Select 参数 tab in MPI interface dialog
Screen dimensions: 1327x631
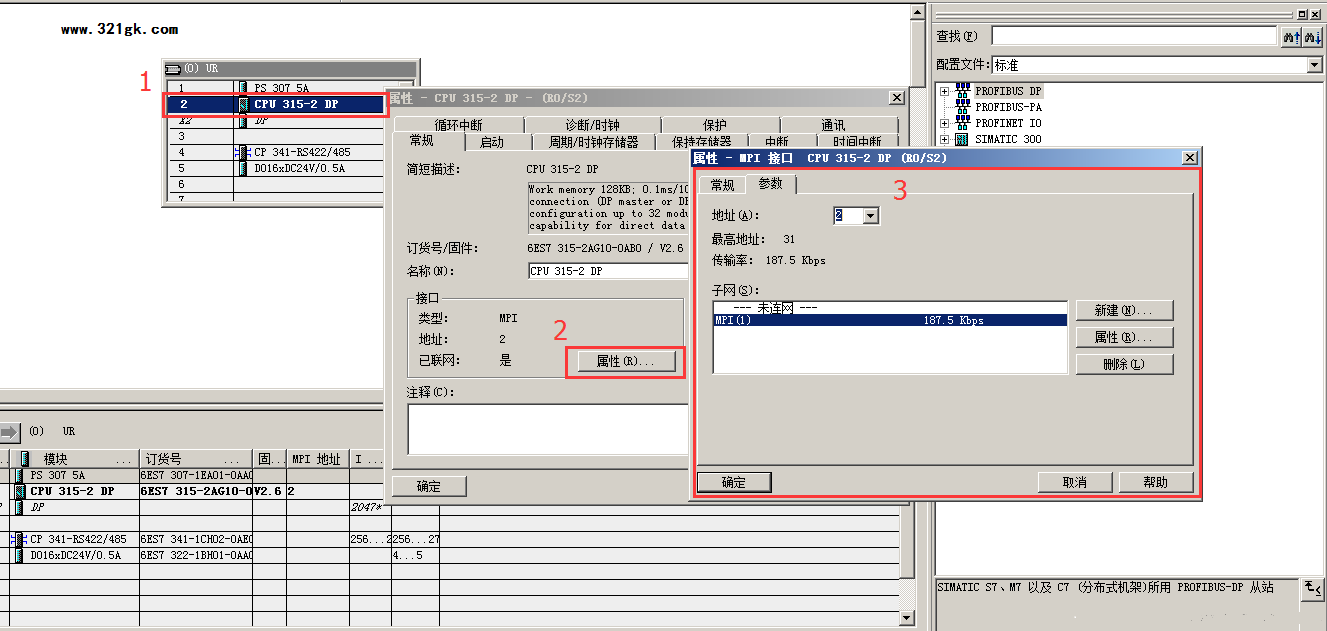point(771,184)
